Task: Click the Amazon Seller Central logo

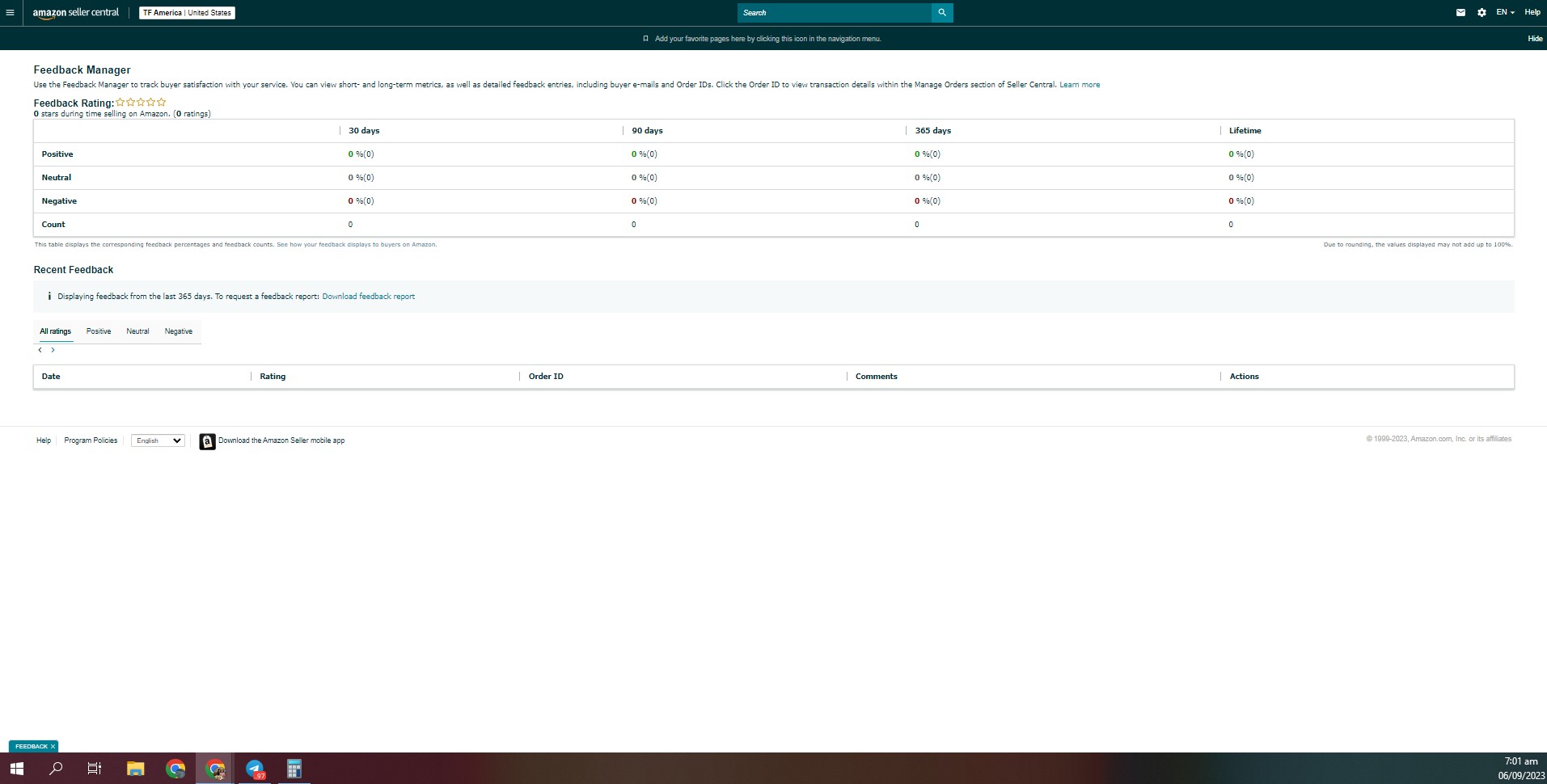Action: point(75,13)
